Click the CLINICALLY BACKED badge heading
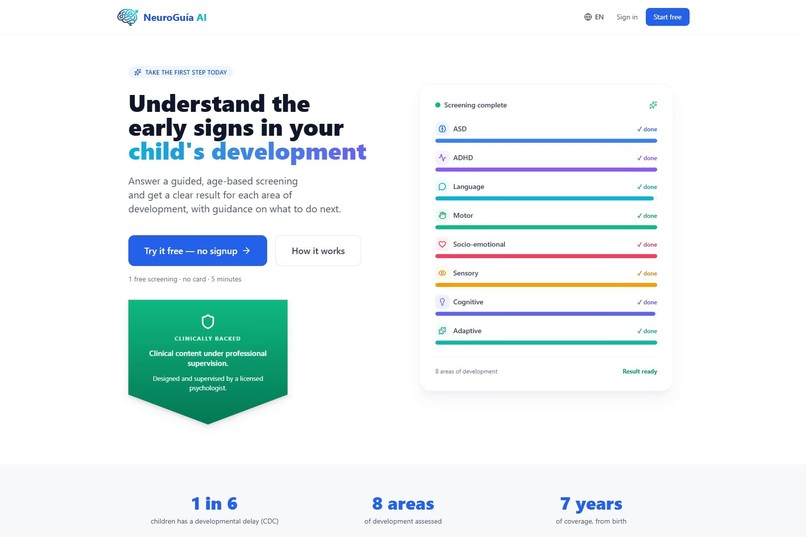Viewport: 806px width, 537px height. 208,339
